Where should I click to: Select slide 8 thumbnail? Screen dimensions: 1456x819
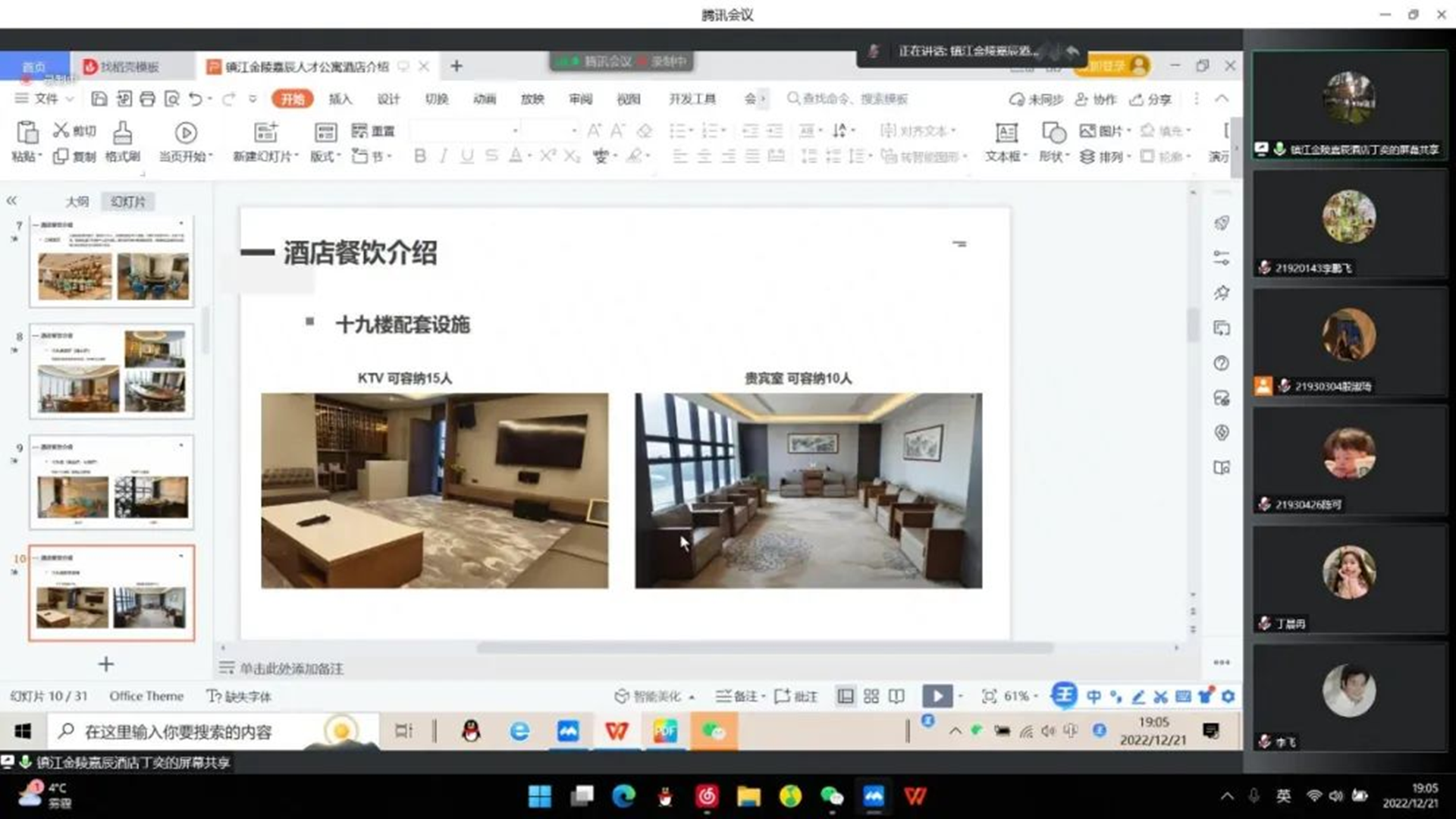tap(111, 371)
